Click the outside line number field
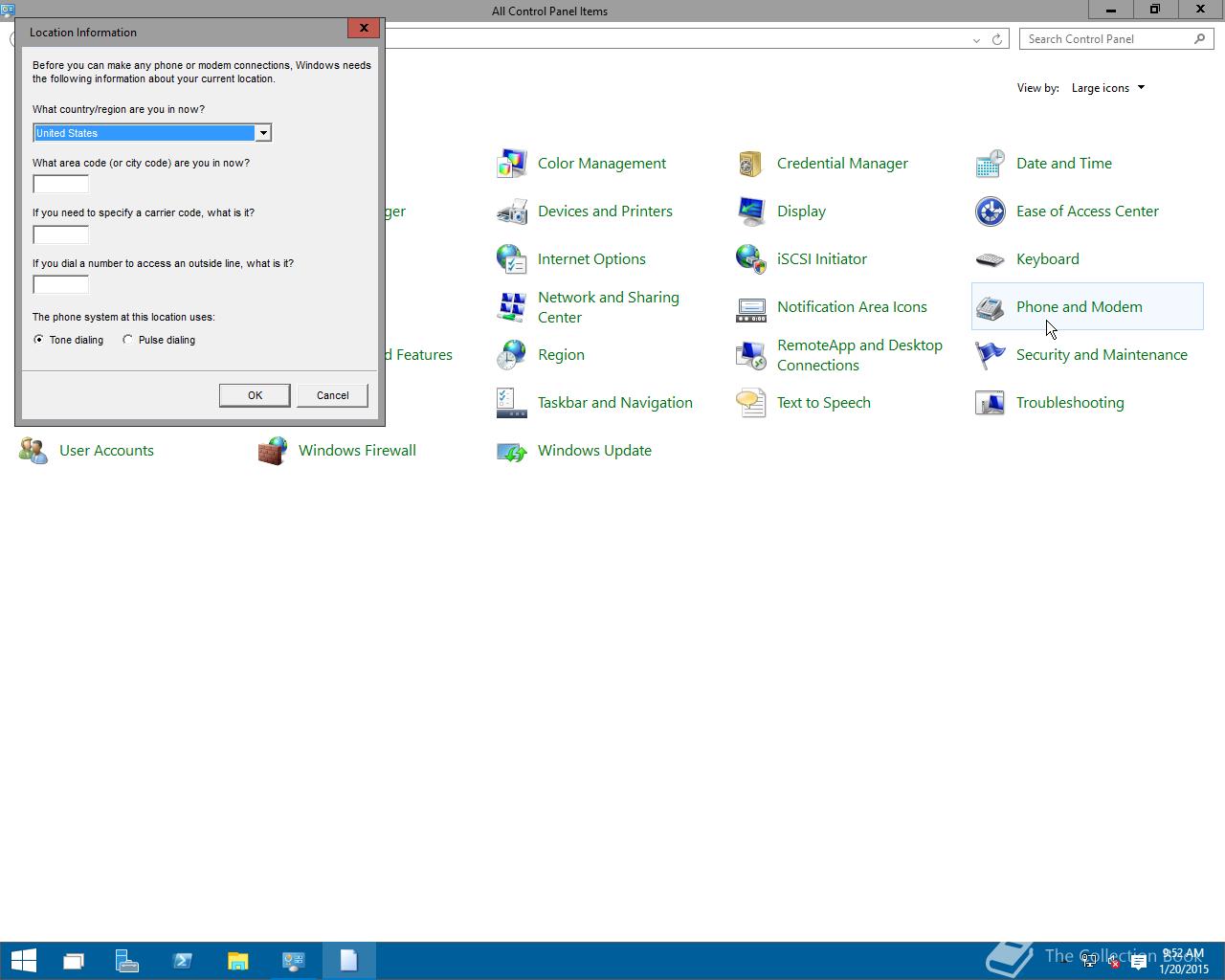This screenshot has height=980, width=1225. [60, 284]
